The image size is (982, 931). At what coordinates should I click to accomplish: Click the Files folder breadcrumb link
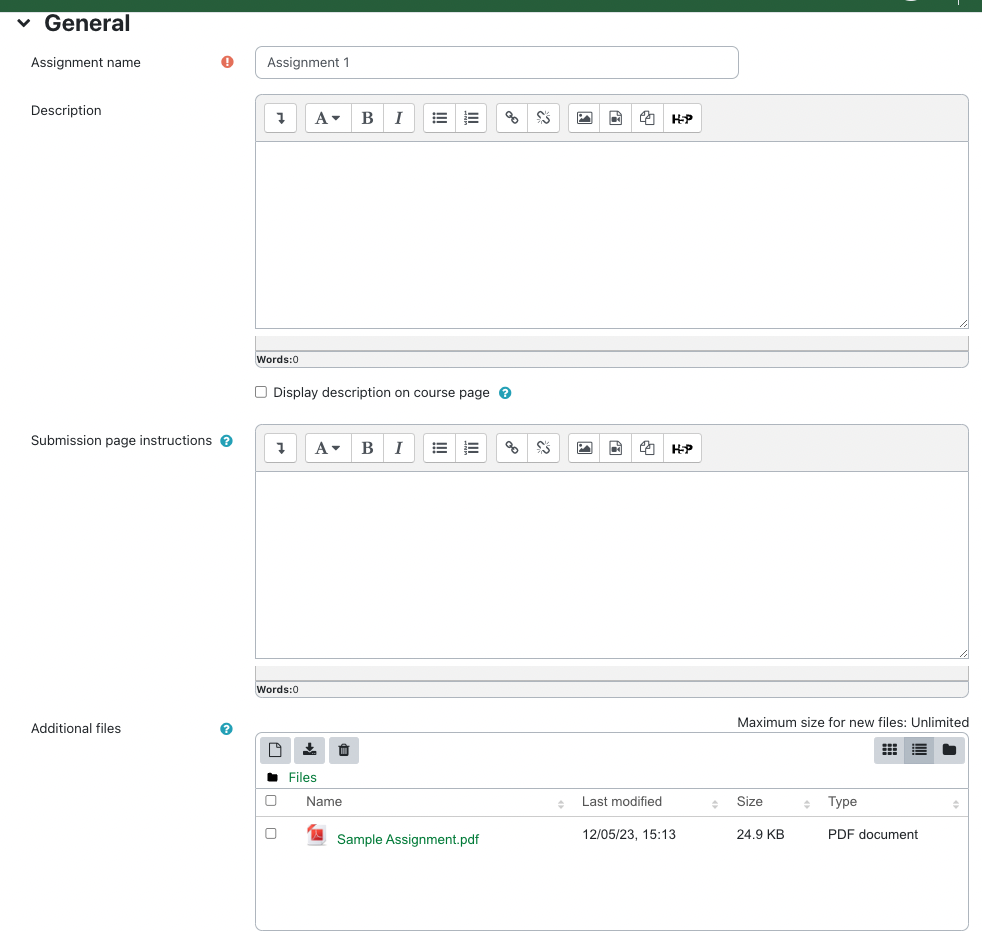click(302, 777)
